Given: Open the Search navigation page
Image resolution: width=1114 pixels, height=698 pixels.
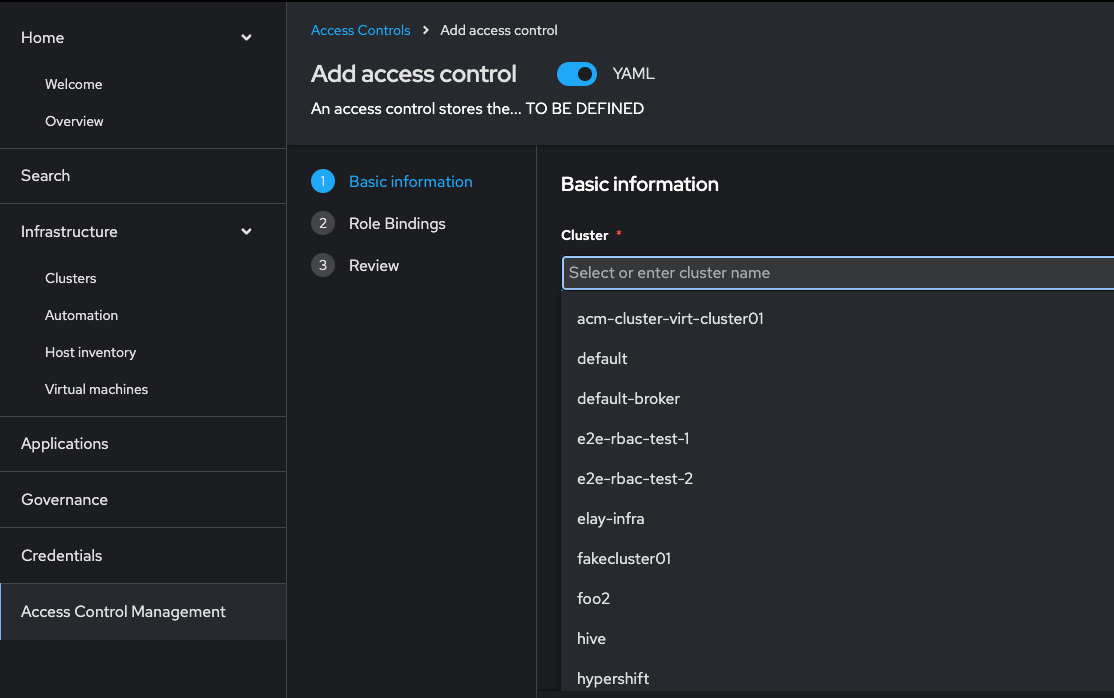Looking at the screenshot, I should tap(46, 176).
